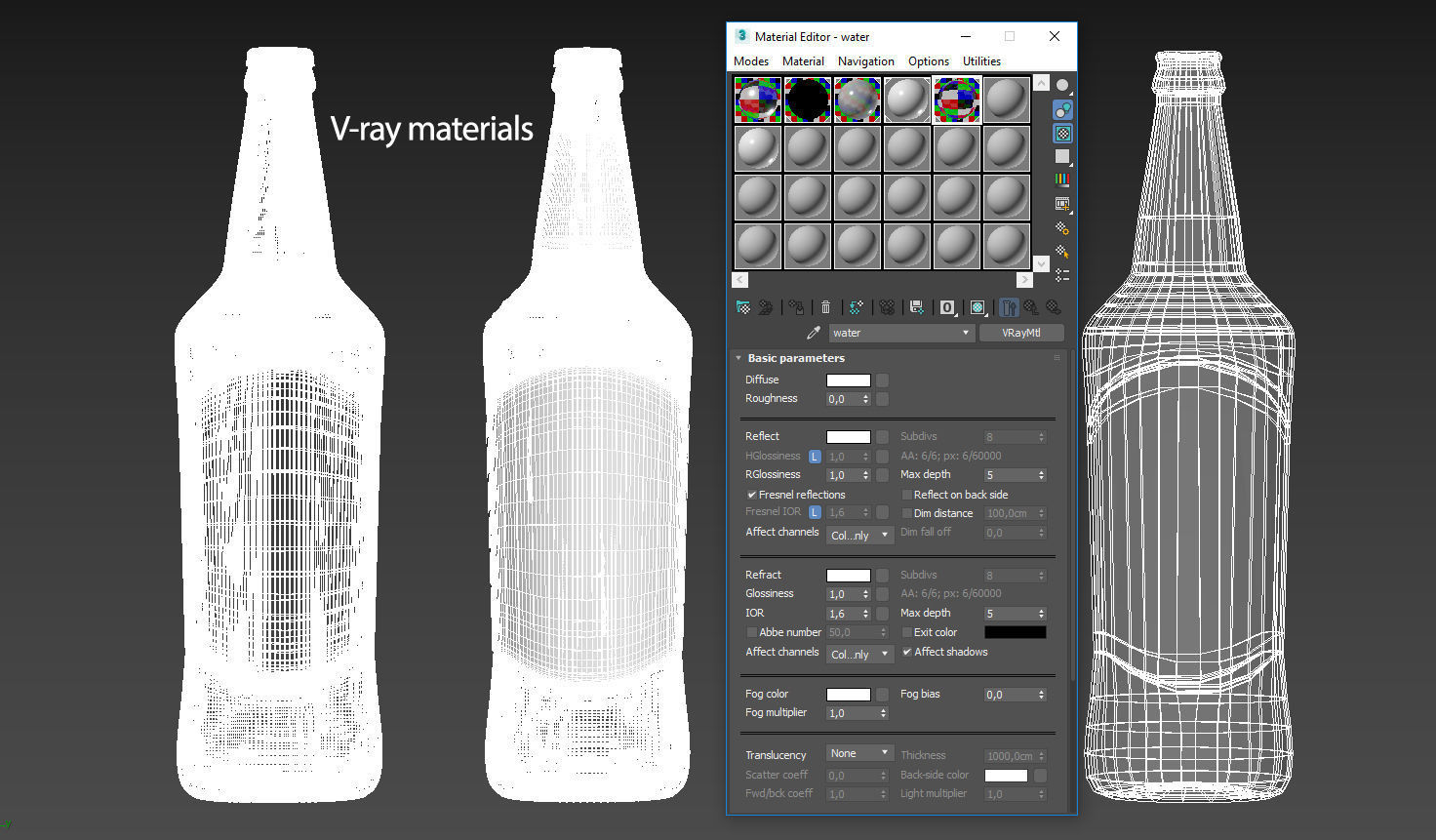Open Refract Affect channels dropdown
This screenshot has width=1436, height=840.
click(x=859, y=655)
